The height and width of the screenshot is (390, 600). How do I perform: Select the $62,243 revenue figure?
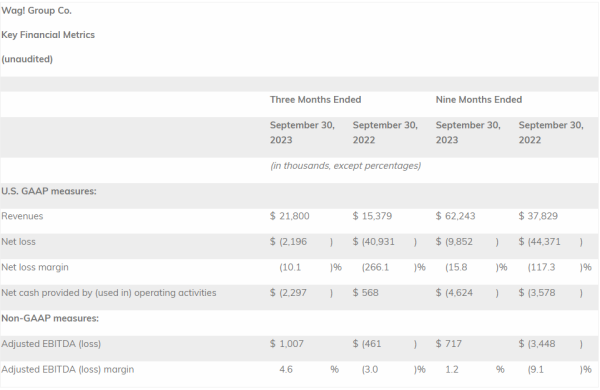(x=455, y=216)
